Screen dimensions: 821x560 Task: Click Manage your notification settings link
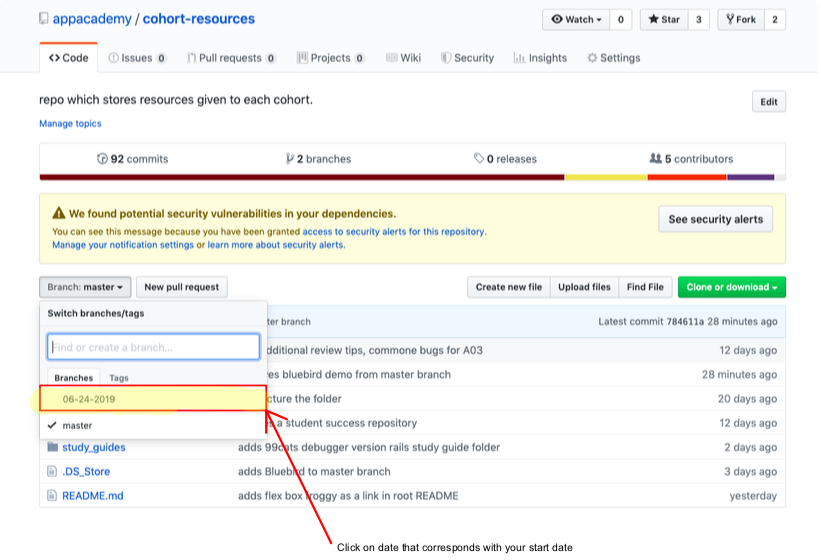123,244
